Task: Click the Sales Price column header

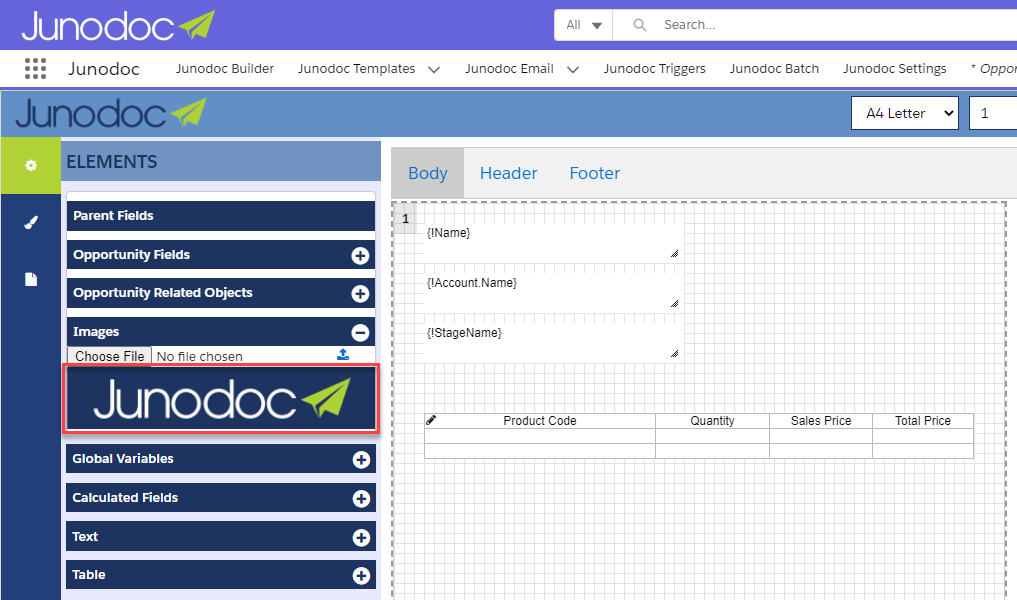Action: click(821, 421)
